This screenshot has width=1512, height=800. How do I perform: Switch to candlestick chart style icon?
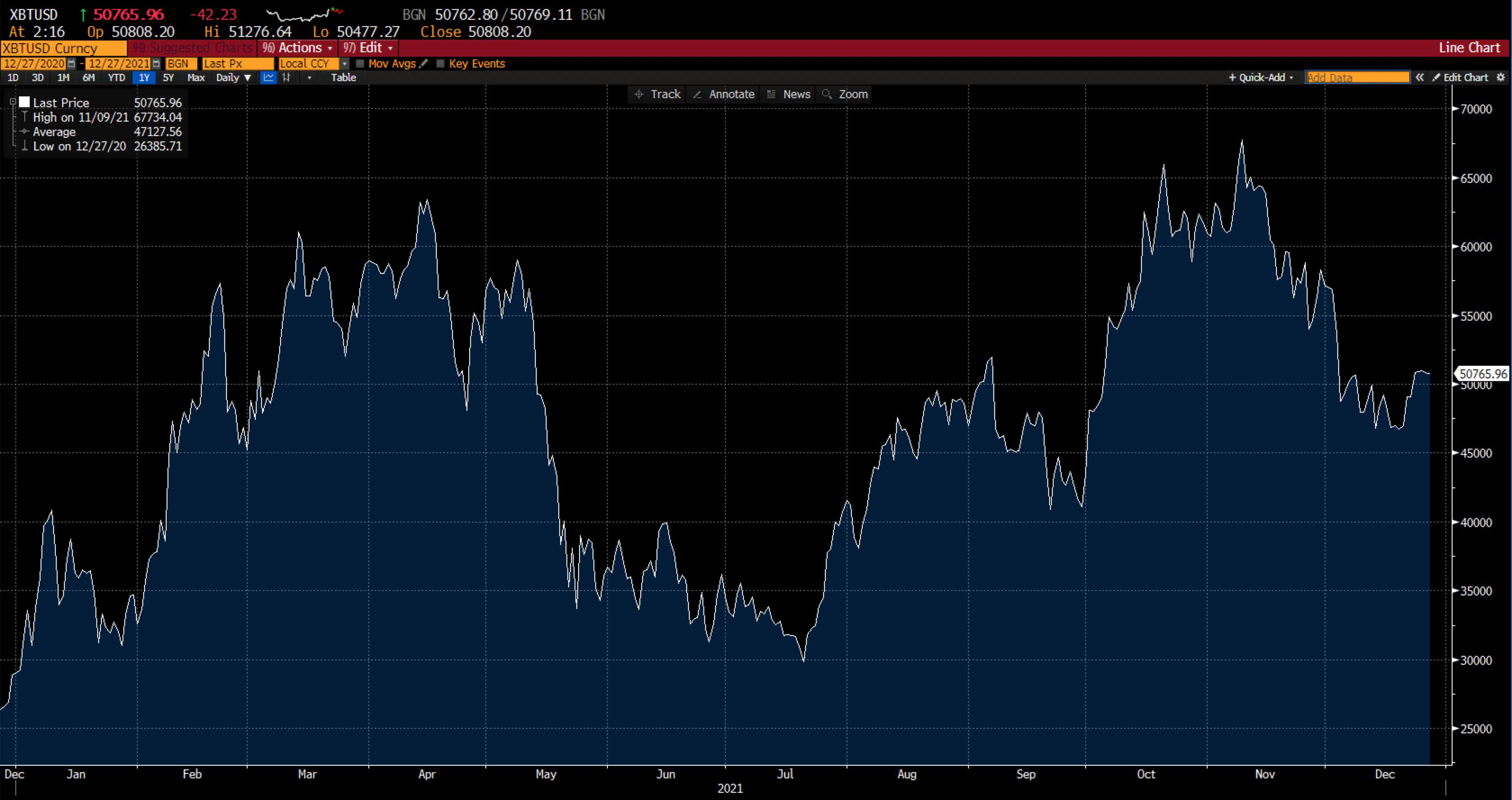click(288, 77)
